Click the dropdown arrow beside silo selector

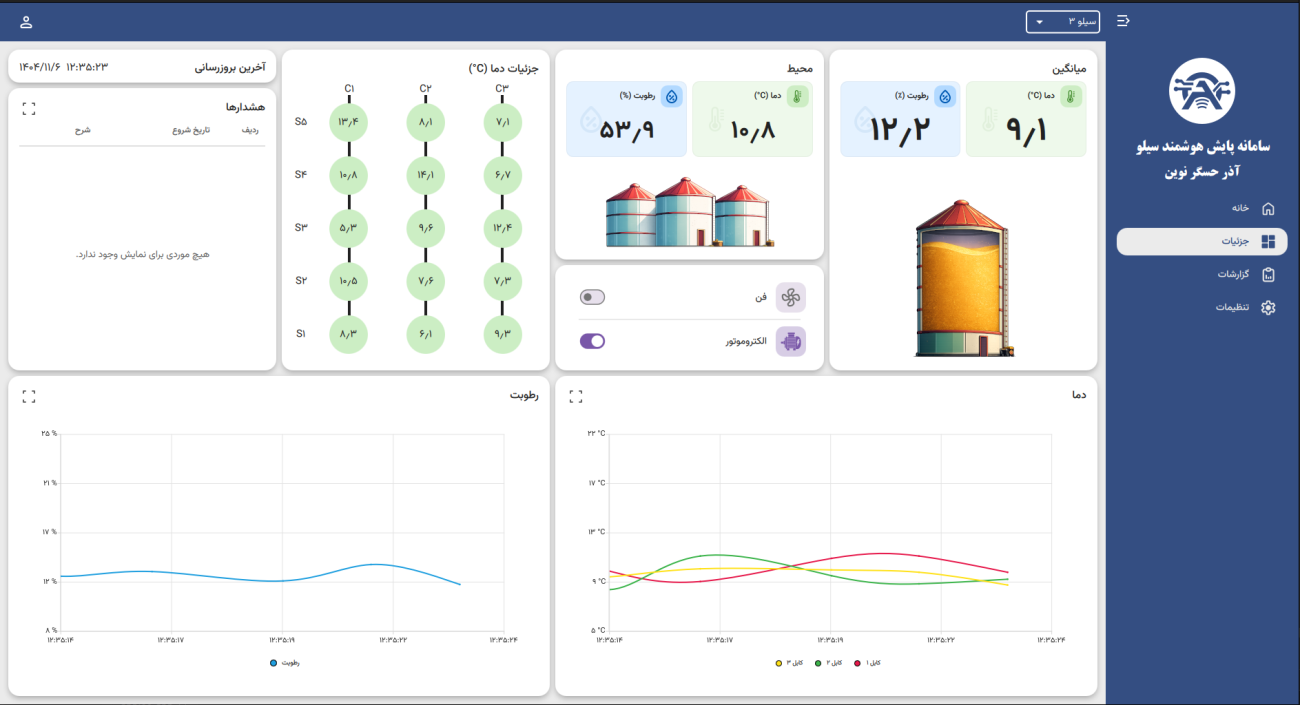click(x=1039, y=22)
